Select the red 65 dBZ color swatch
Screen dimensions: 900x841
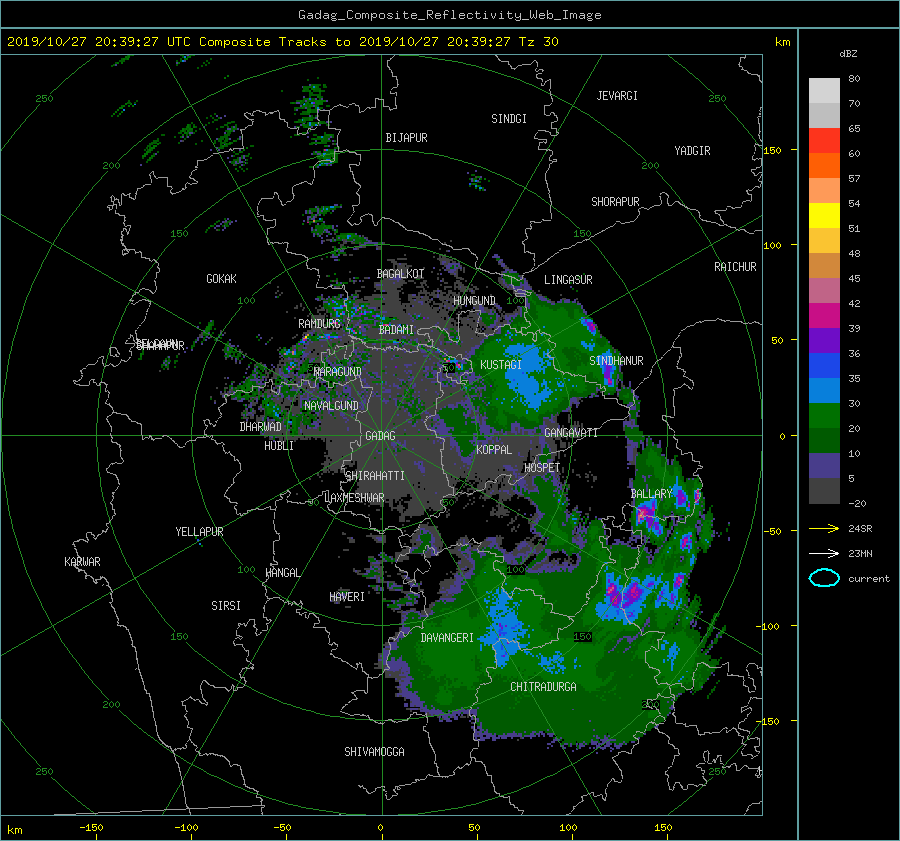point(824,140)
